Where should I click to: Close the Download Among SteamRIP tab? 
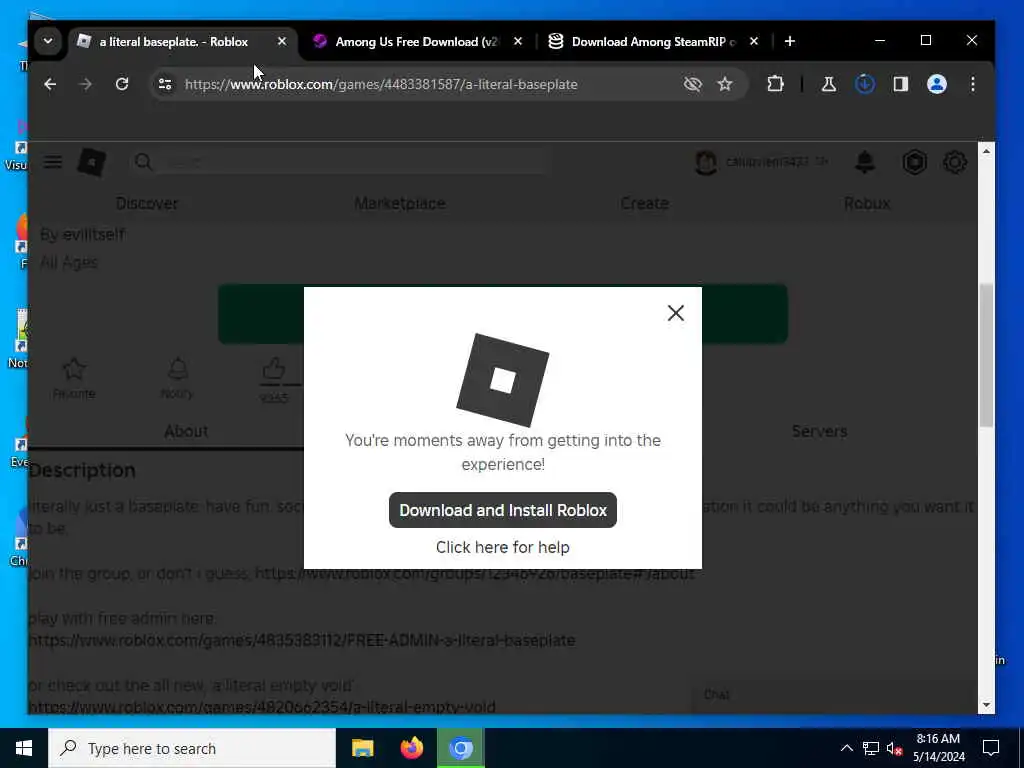[x=754, y=41]
